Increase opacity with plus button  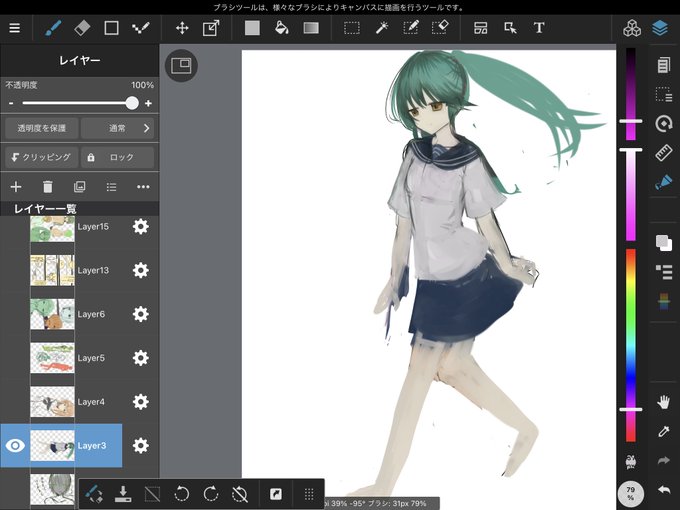[x=148, y=103]
